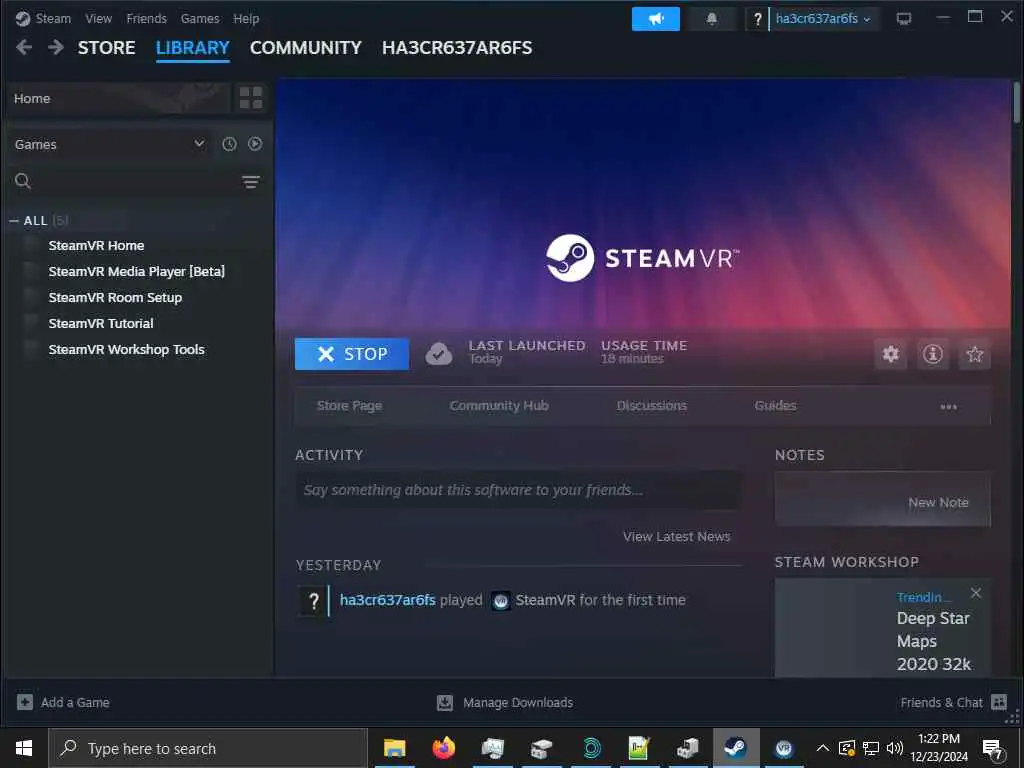Open the announcements megaphone button
This screenshot has width=1024, height=768.
656,19
